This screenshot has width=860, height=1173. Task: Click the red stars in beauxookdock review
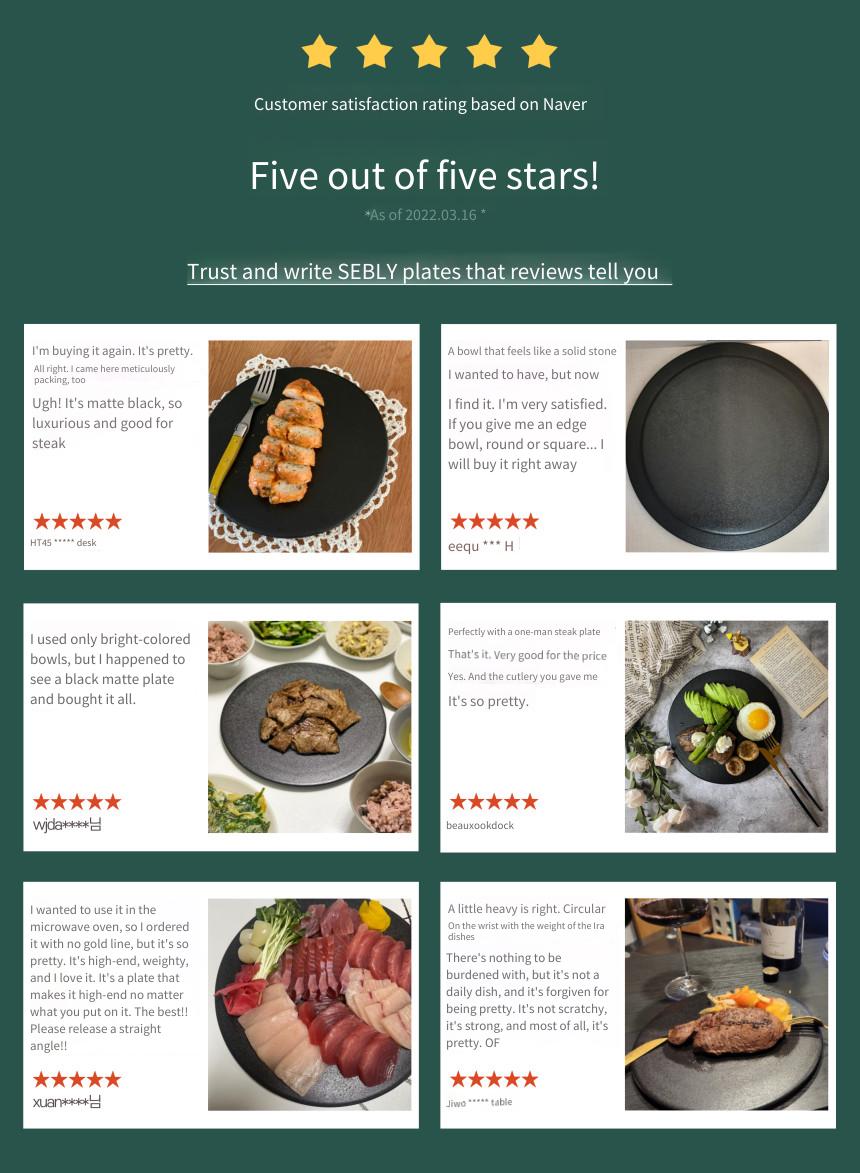[x=494, y=802]
